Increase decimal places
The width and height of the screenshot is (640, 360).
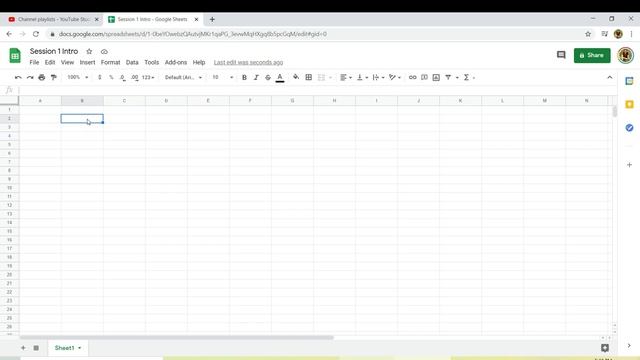tap(134, 77)
